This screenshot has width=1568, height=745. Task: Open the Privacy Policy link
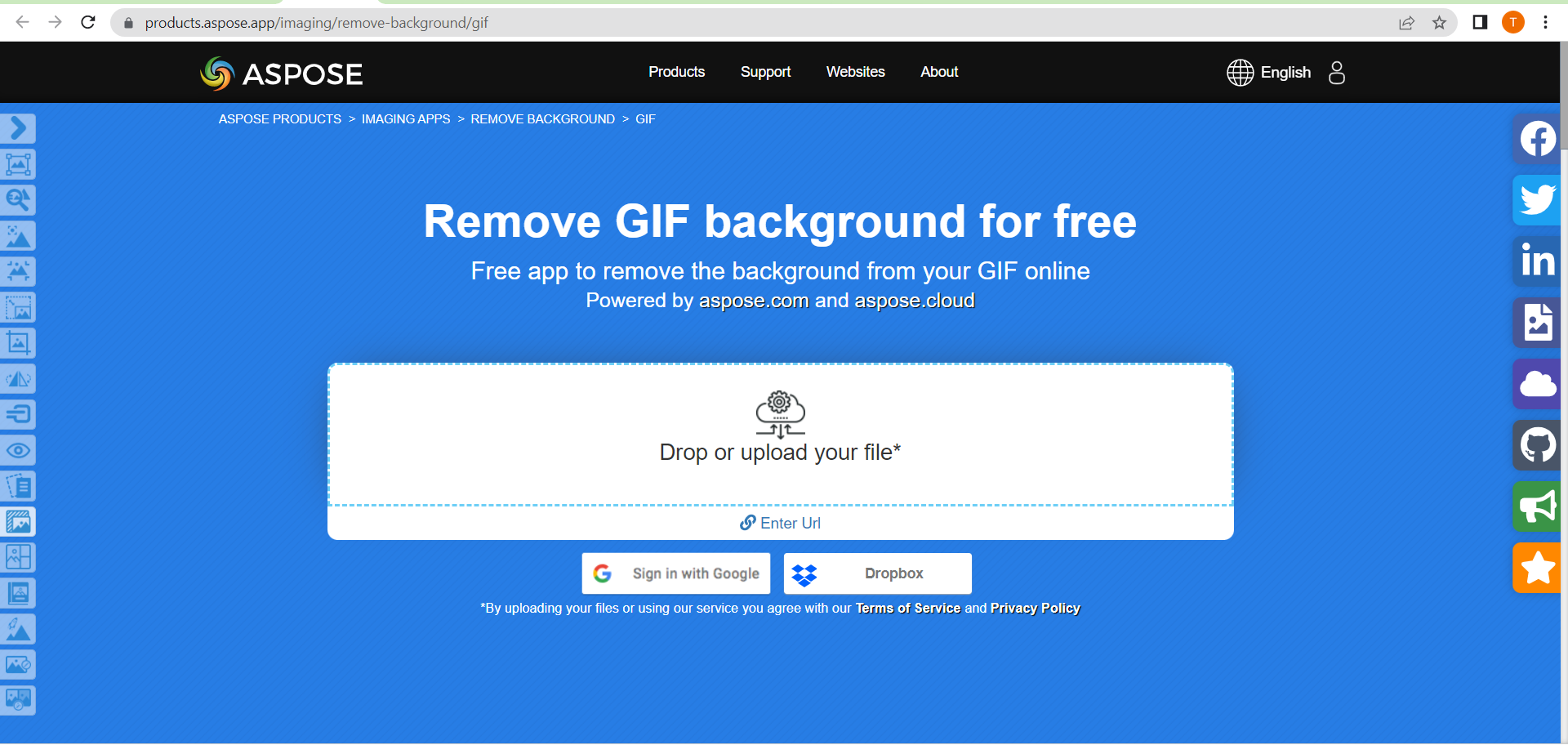(x=1036, y=609)
